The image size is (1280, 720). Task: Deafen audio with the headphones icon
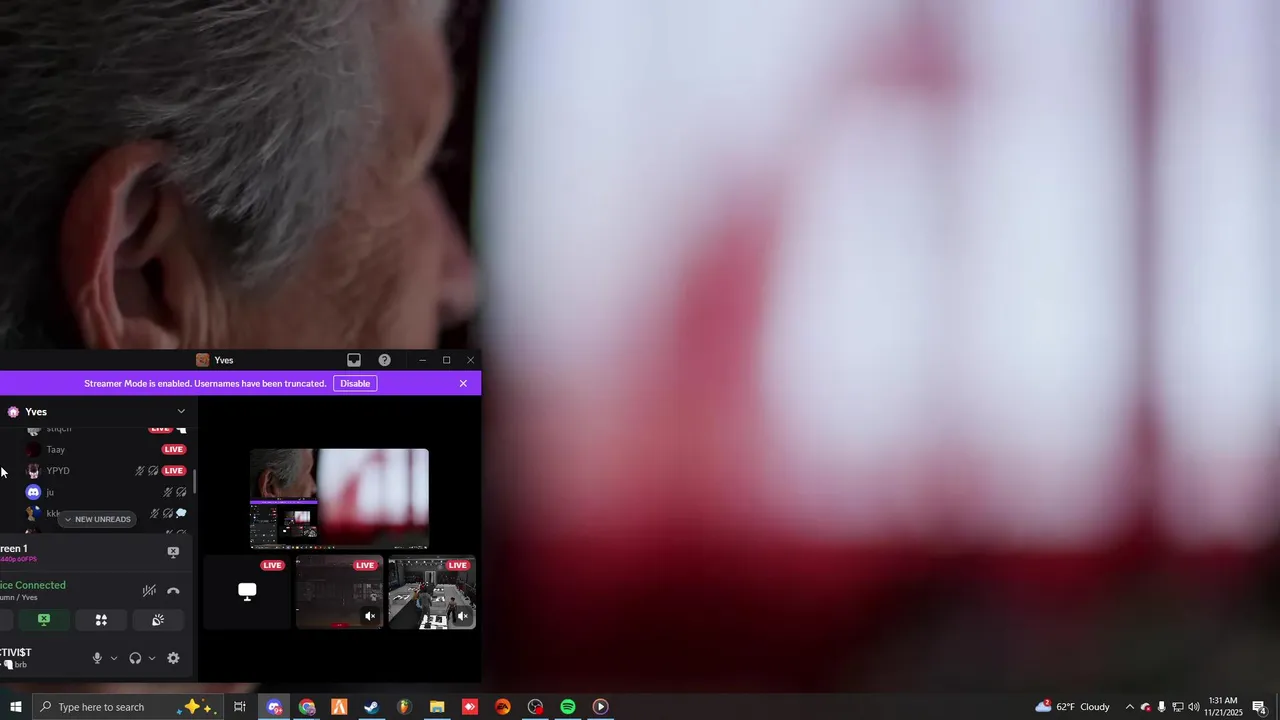135,658
